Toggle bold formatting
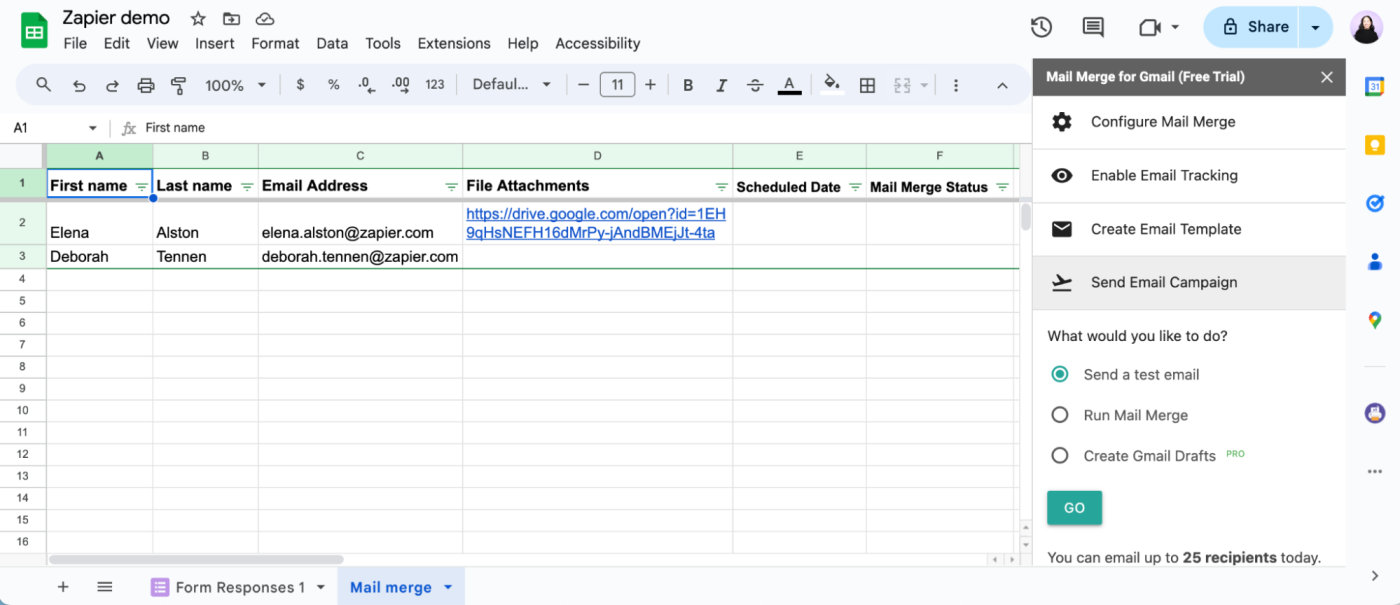The image size is (1400, 605). click(x=688, y=85)
